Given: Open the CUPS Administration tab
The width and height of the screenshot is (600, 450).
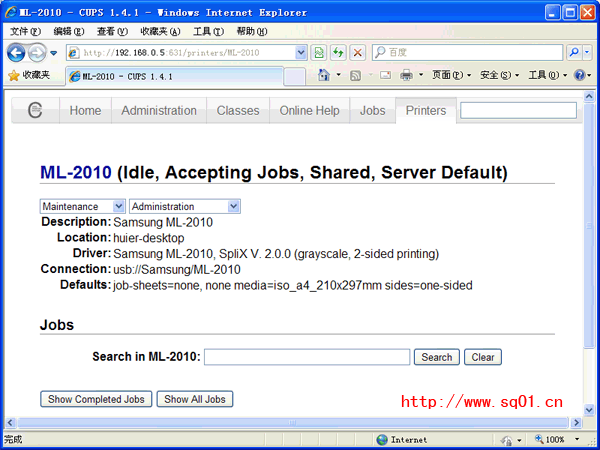Looking at the screenshot, I should (x=159, y=111).
